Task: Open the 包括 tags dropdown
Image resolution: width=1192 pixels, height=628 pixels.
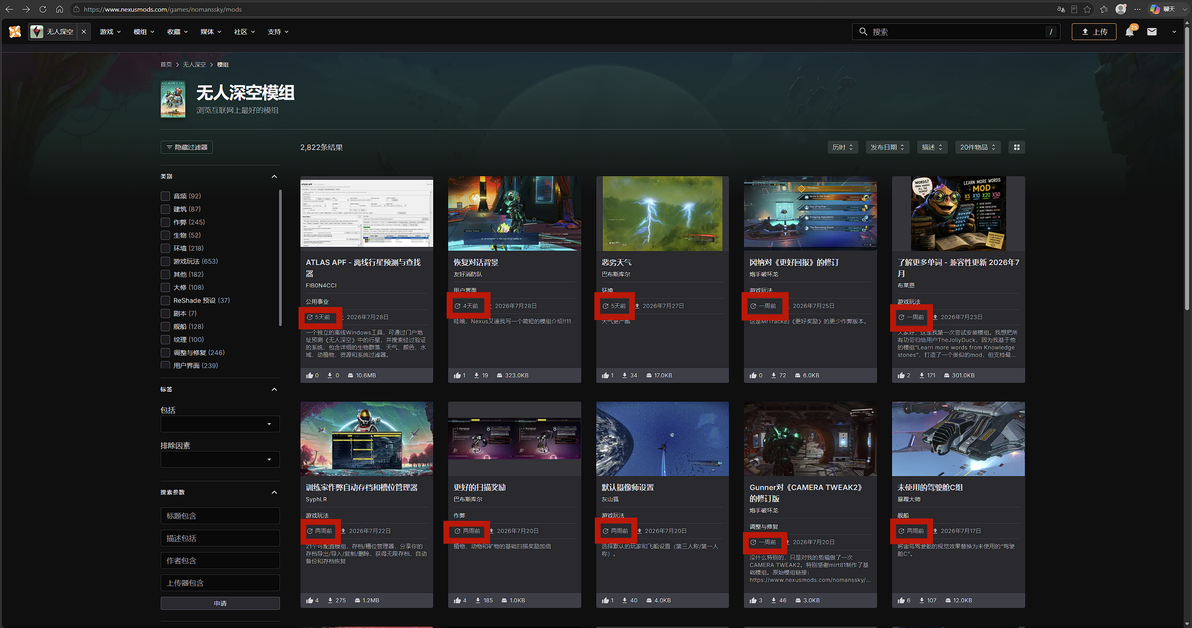Action: (x=220, y=423)
